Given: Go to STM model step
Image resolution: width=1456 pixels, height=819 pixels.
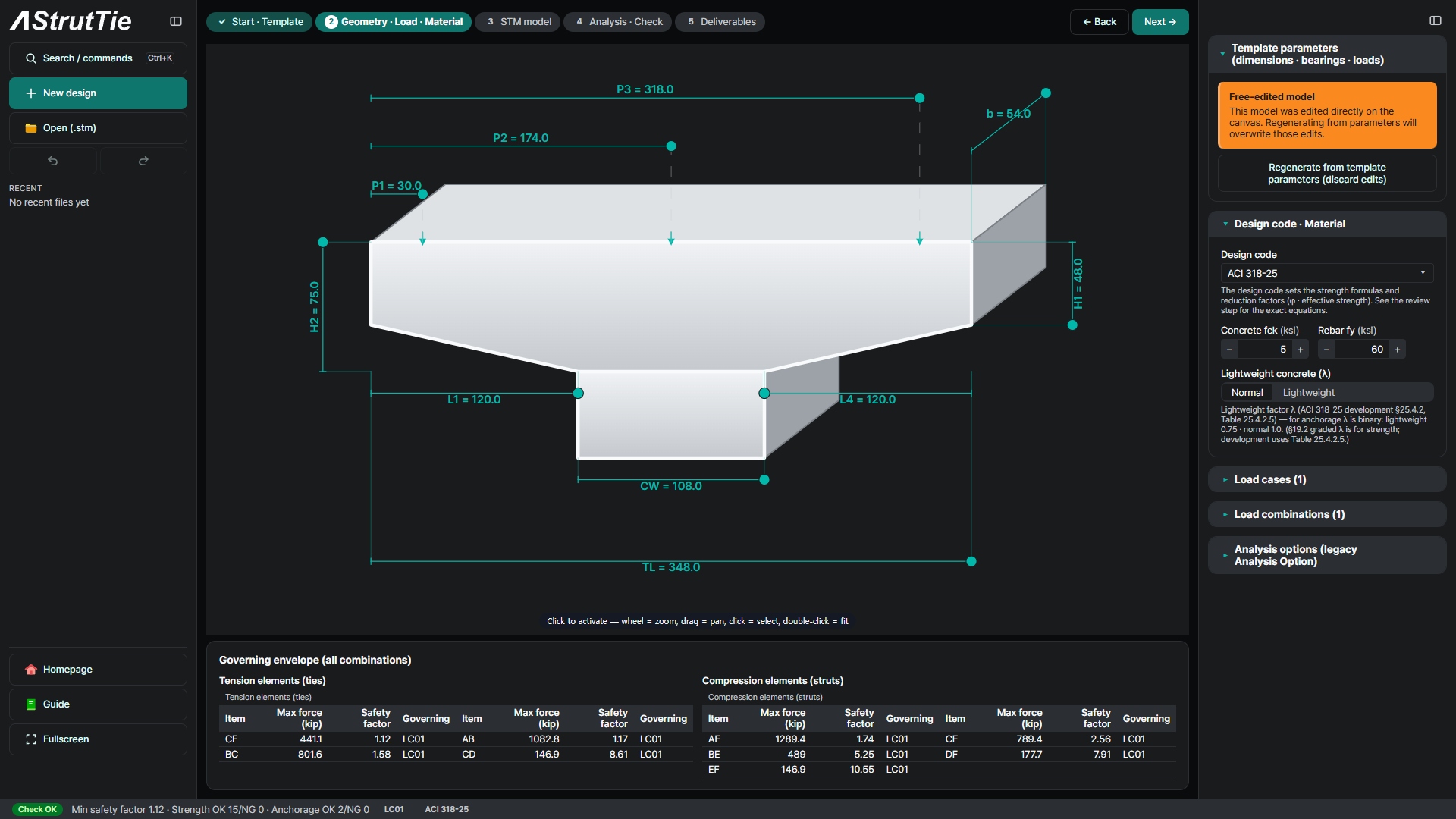Looking at the screenshot, I should click(x=518, y=22).
